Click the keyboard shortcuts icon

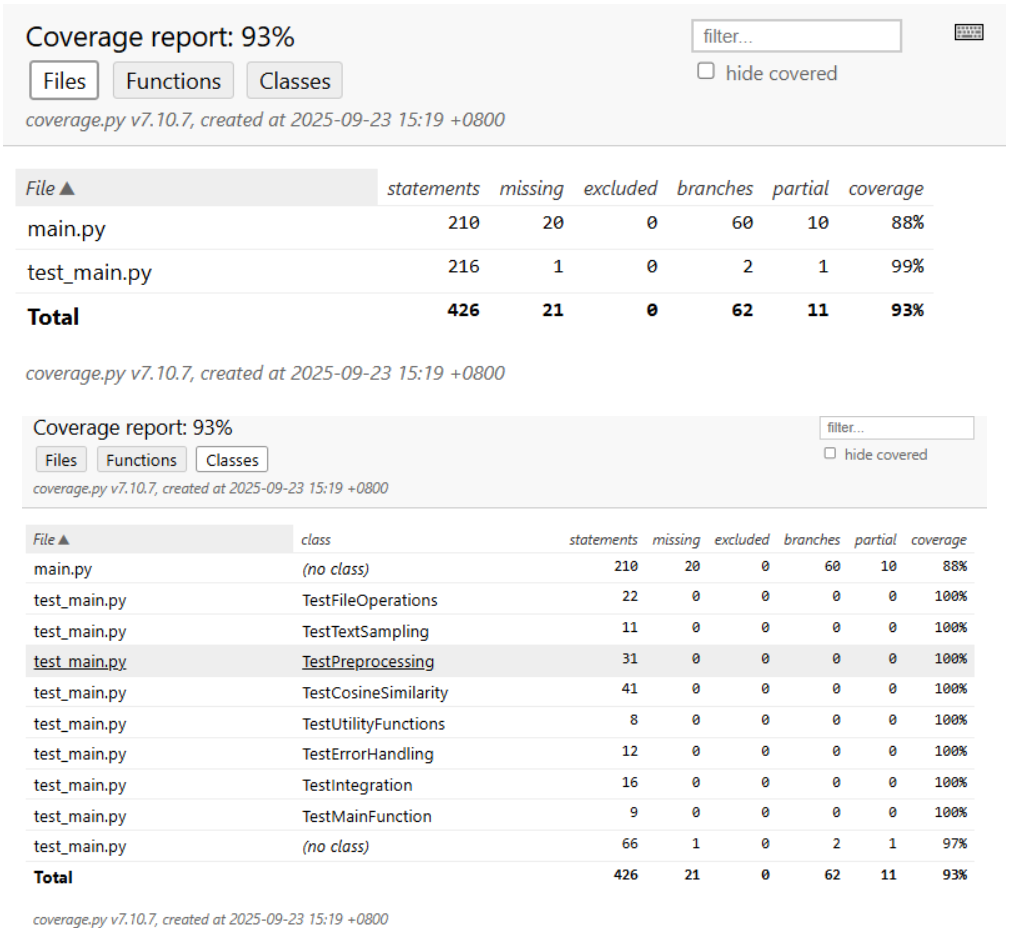969,33
